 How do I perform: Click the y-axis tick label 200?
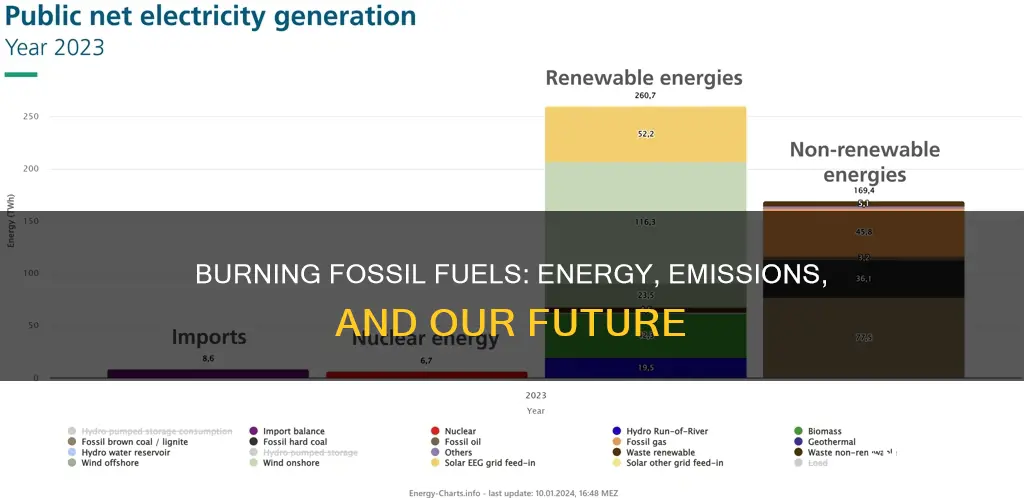coord(31,169)
